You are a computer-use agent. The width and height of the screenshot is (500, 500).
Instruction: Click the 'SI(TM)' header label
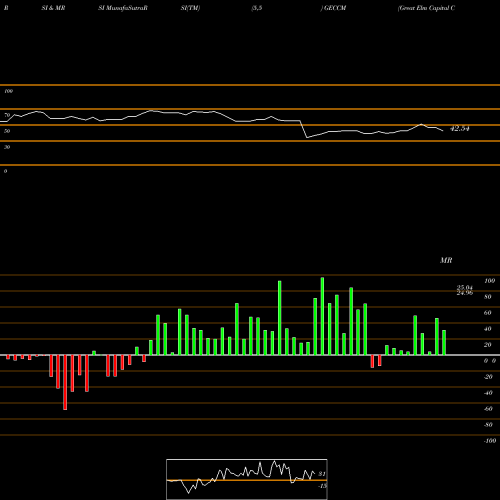coord(190,8)
